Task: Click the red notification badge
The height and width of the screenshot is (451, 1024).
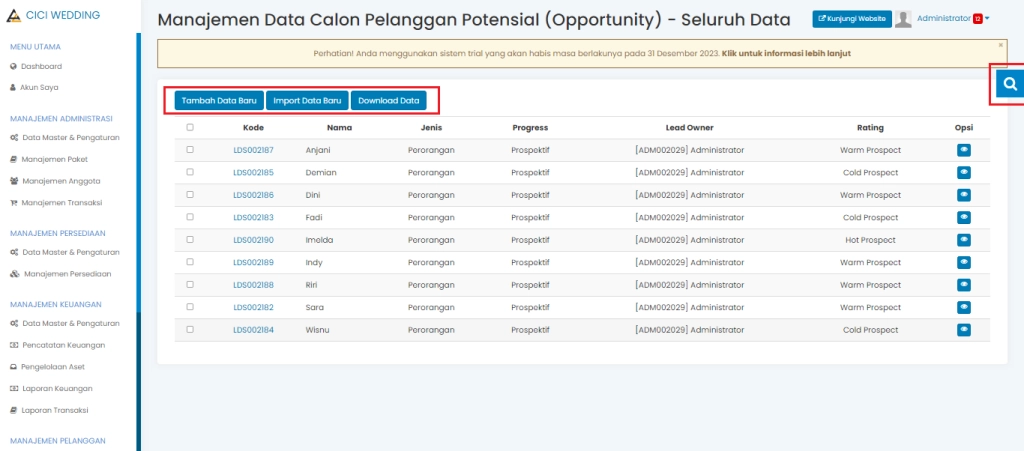Action: (978, 19)
